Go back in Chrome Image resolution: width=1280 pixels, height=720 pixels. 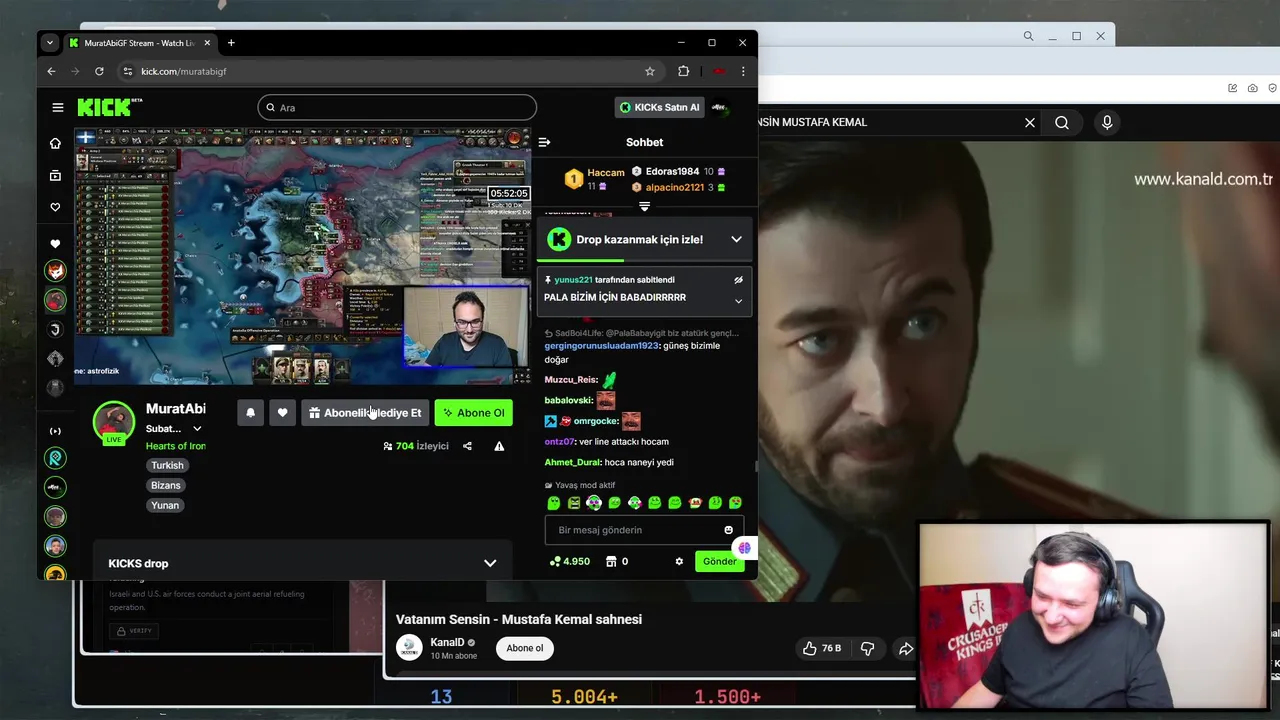pyautogui.click(x=51, y=71)
